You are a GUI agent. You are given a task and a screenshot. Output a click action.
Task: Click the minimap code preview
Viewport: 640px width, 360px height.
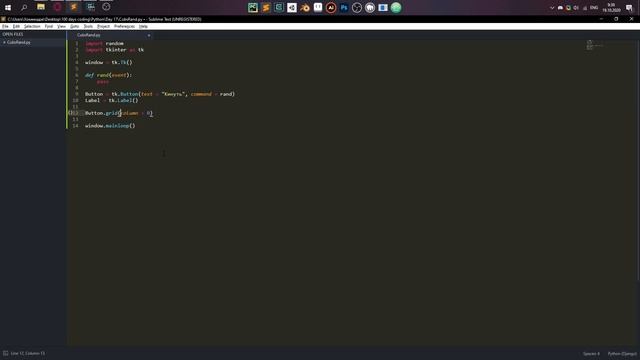click(x=595, y=45)
